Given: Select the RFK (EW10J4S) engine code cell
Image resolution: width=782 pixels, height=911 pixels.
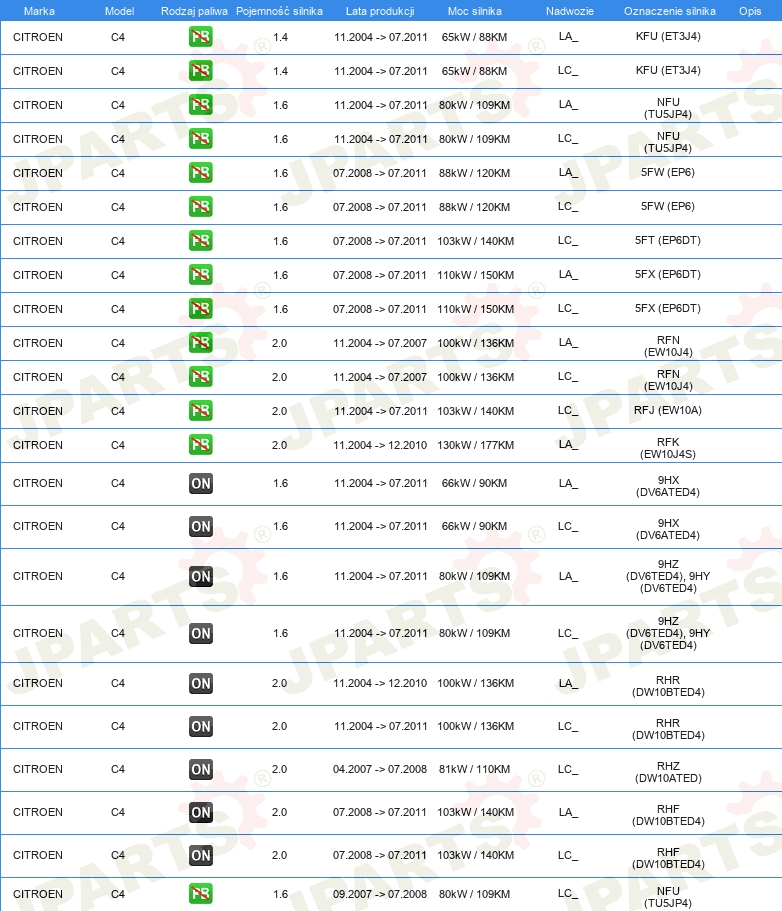Looking at the screenshot, I should click(x=668, y=448).
